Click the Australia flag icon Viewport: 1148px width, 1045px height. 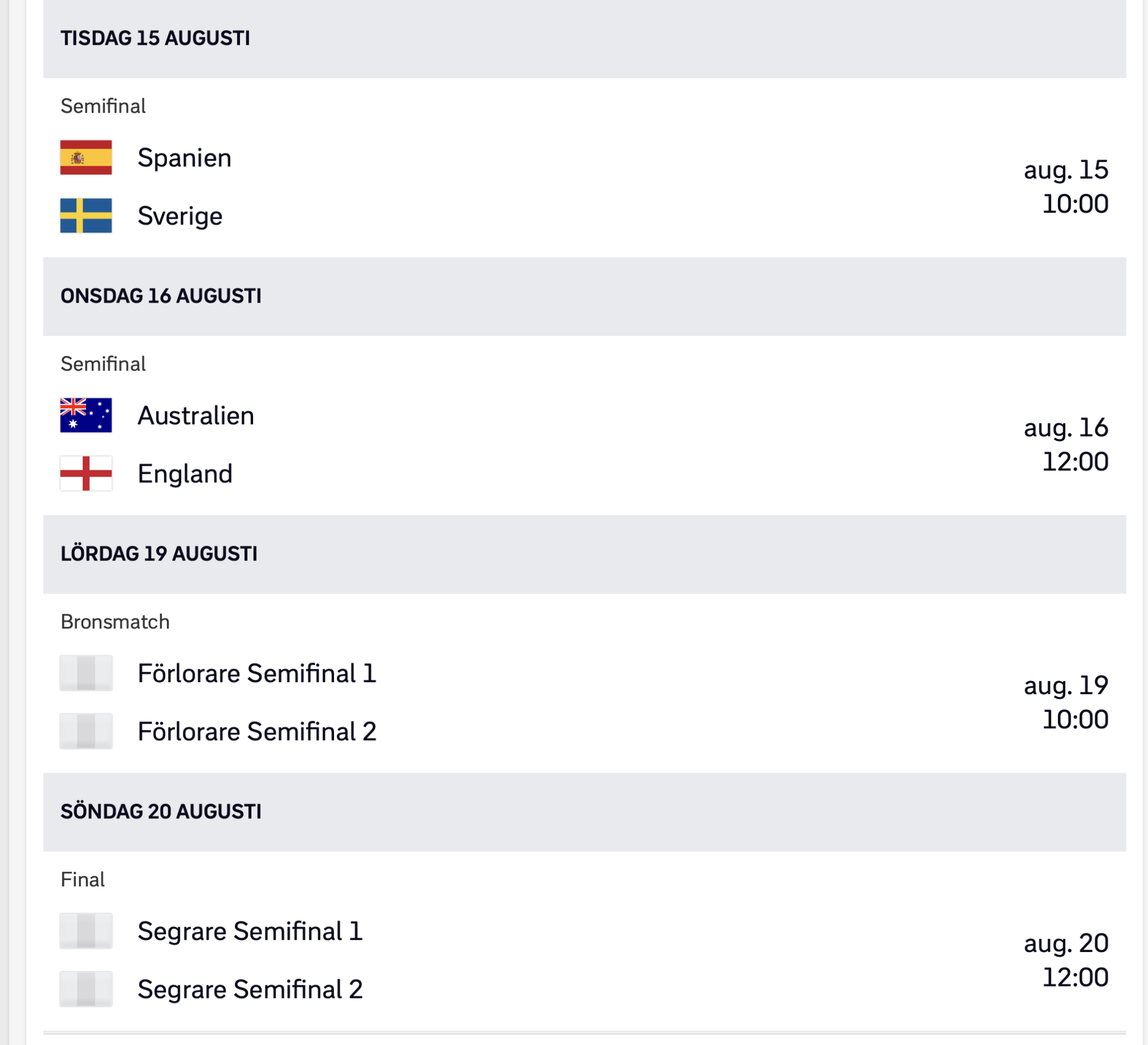click(x=86, y=415)
